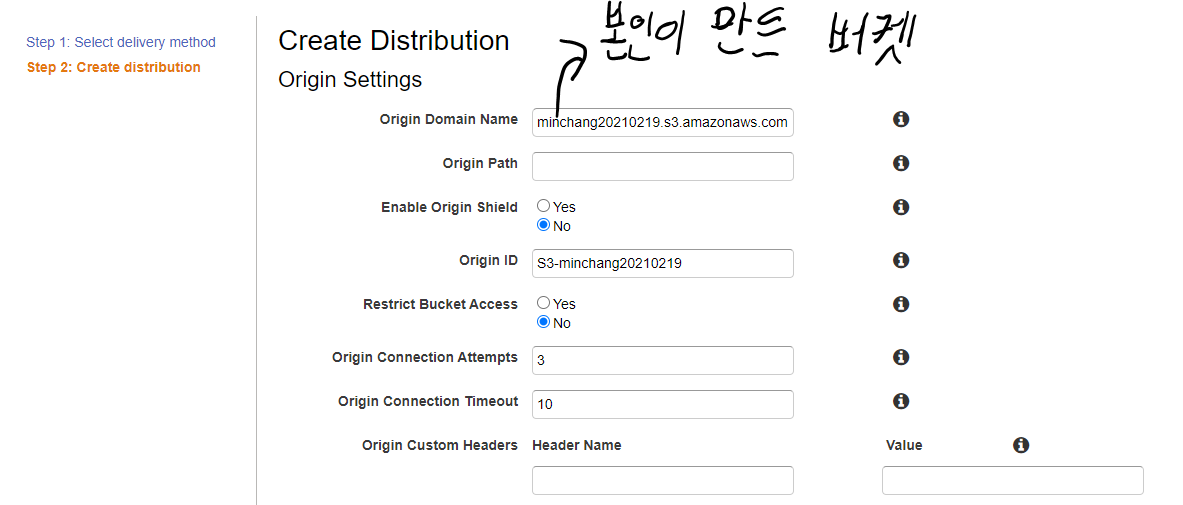Click info icon beside Origin Path field

click(x=900, y=163)
